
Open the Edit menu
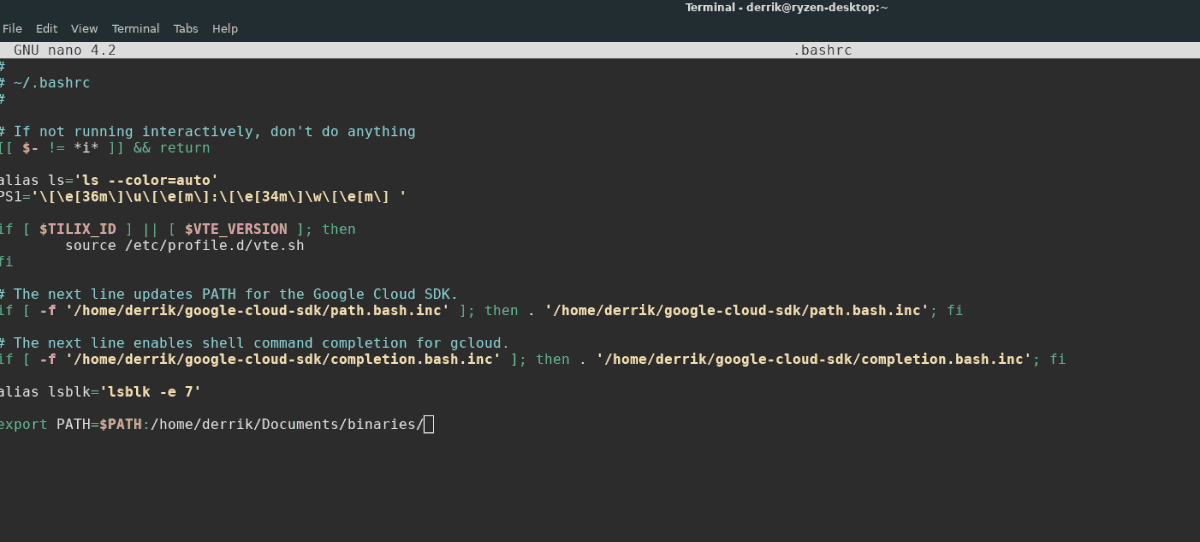pyautogui.click(x=47, y=29)
